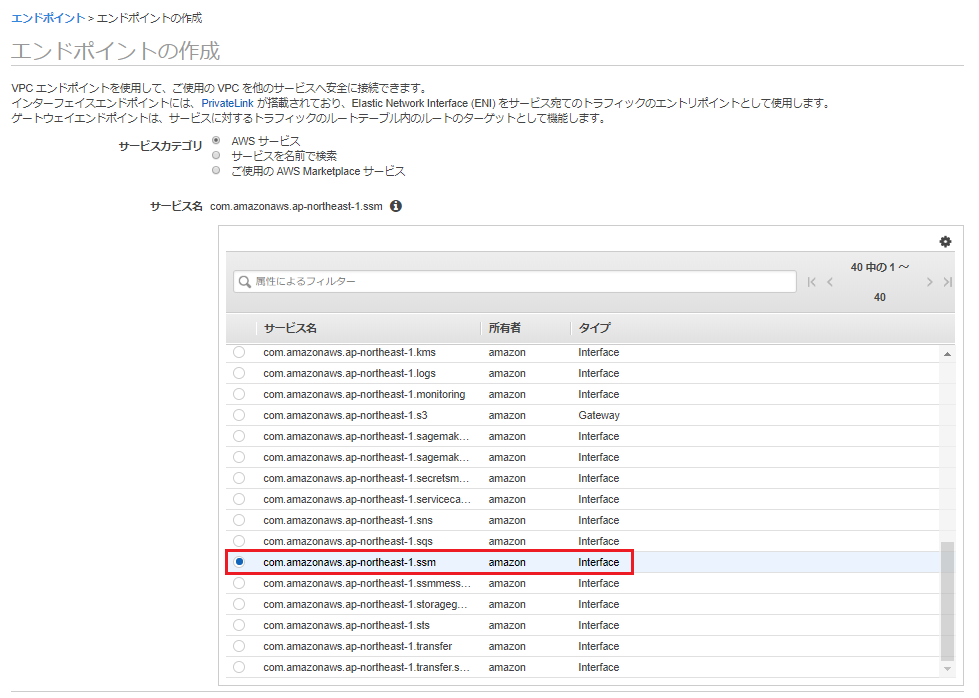Click com.amazonaws.ap-northeast-1.storageg… service name
Screen dimensions: 979x698
click(x=365, y=604)
